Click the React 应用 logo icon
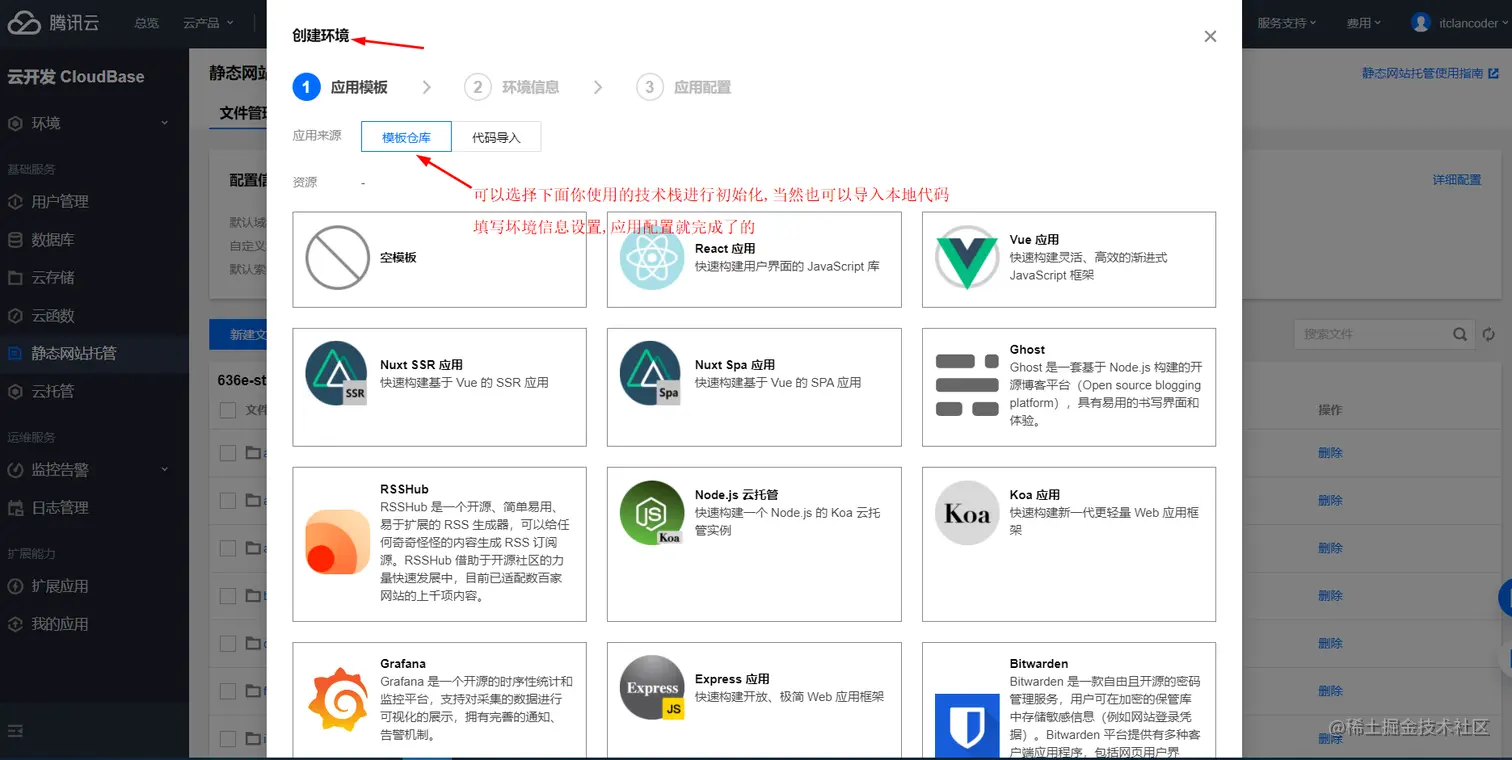This screenshot has height=760, width=1512. pyautogui.click(x=652, y=258)
